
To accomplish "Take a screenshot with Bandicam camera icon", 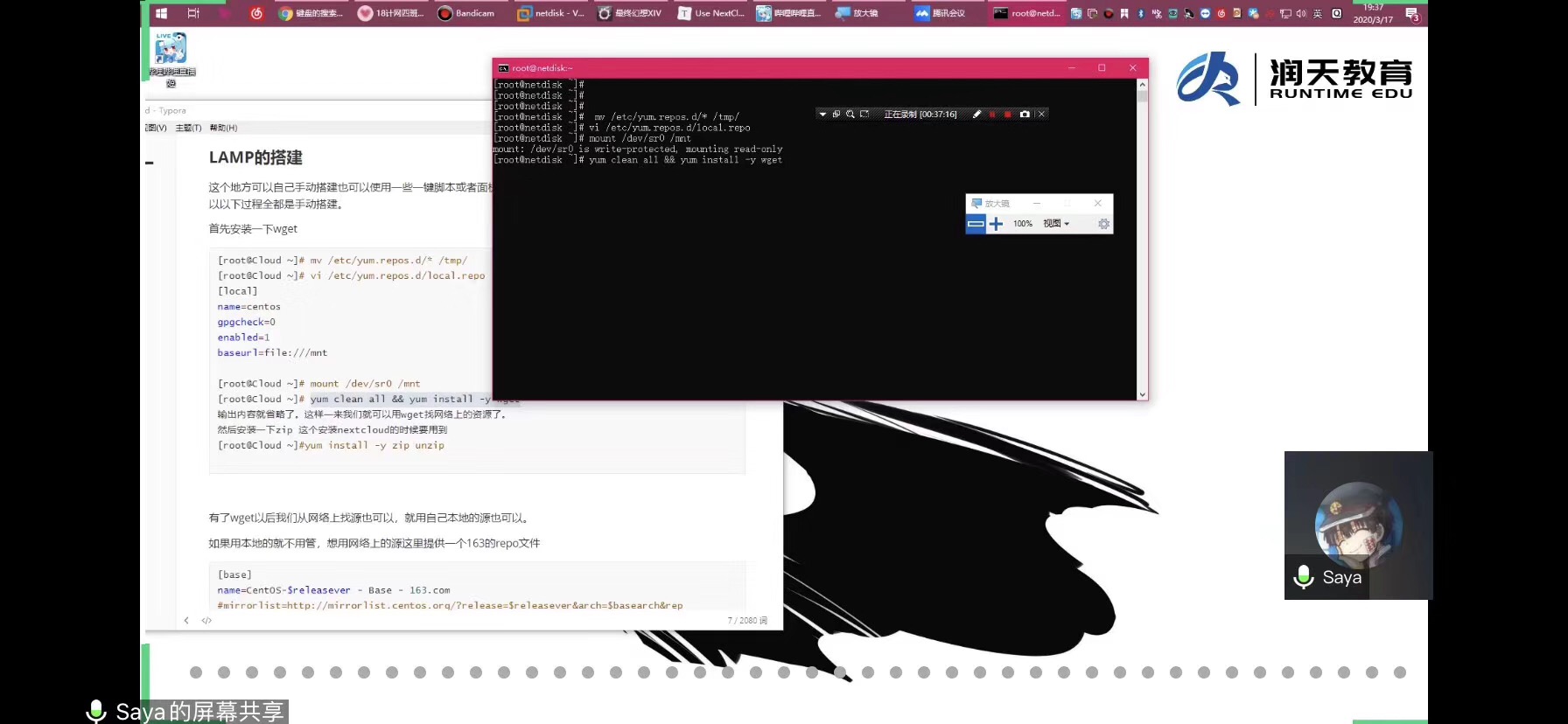I will [x=1025, y=115].
